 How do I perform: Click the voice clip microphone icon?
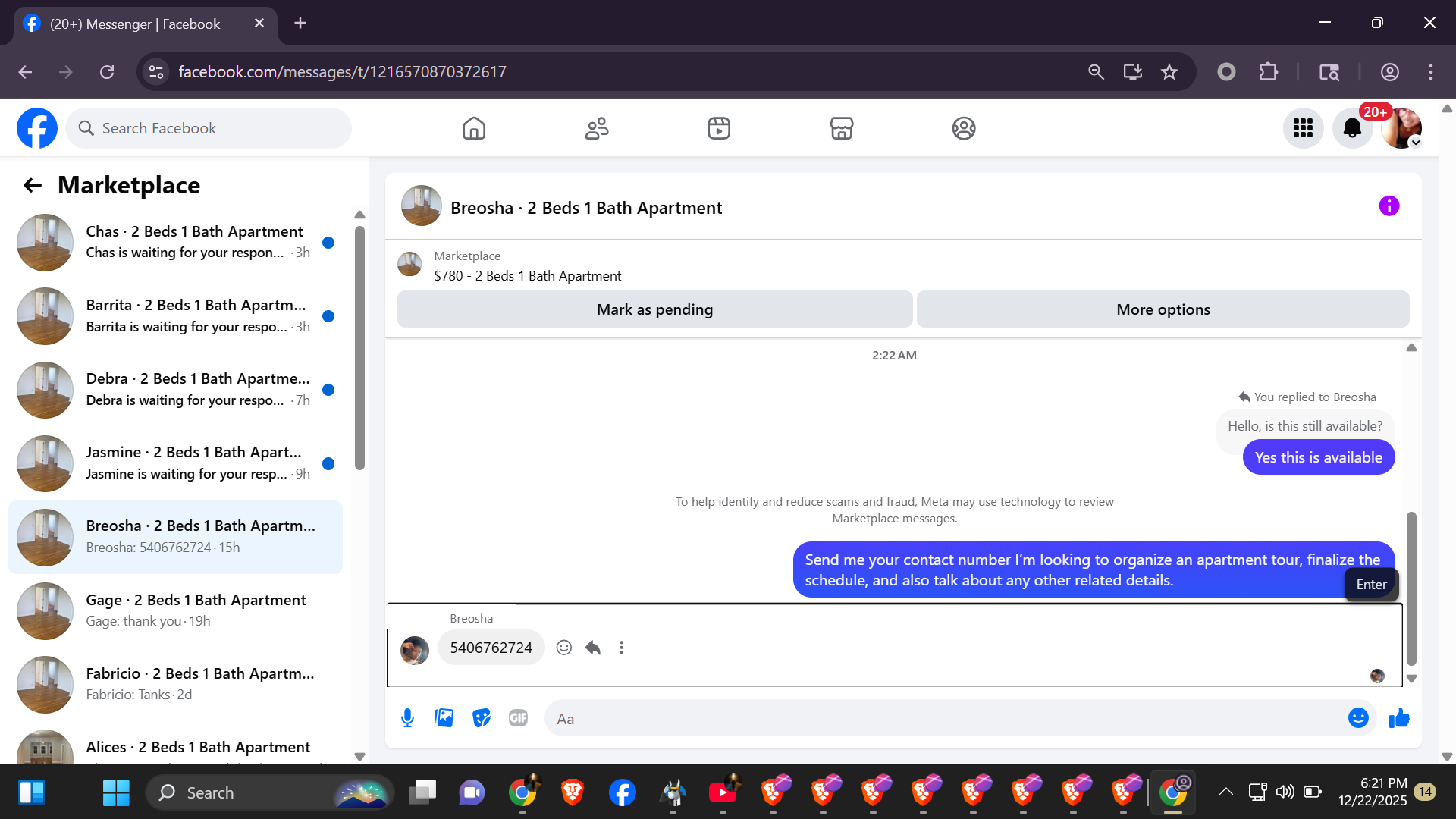coord(407,718)
